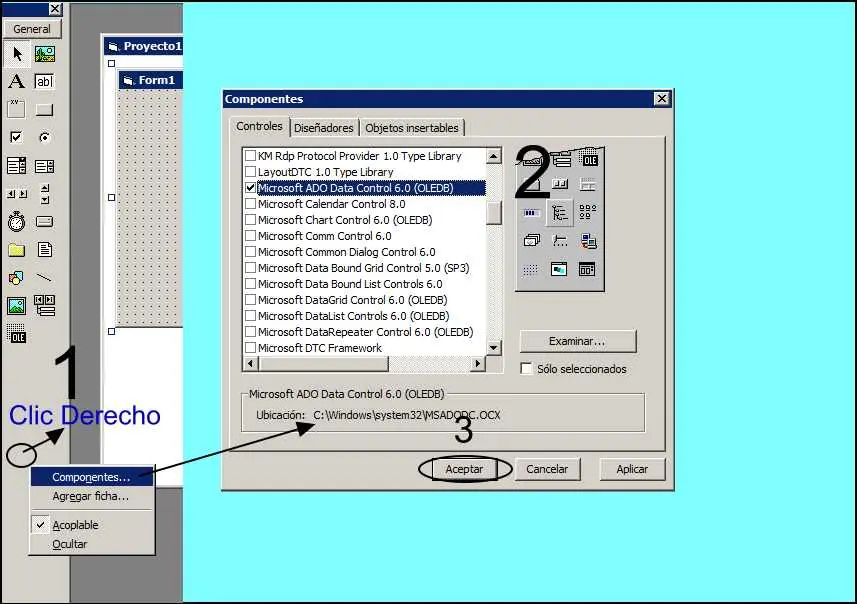857x604 pixels.
Task: Enable Microsoft Calendar Control 8.0
Action: (x=250, y=204)
